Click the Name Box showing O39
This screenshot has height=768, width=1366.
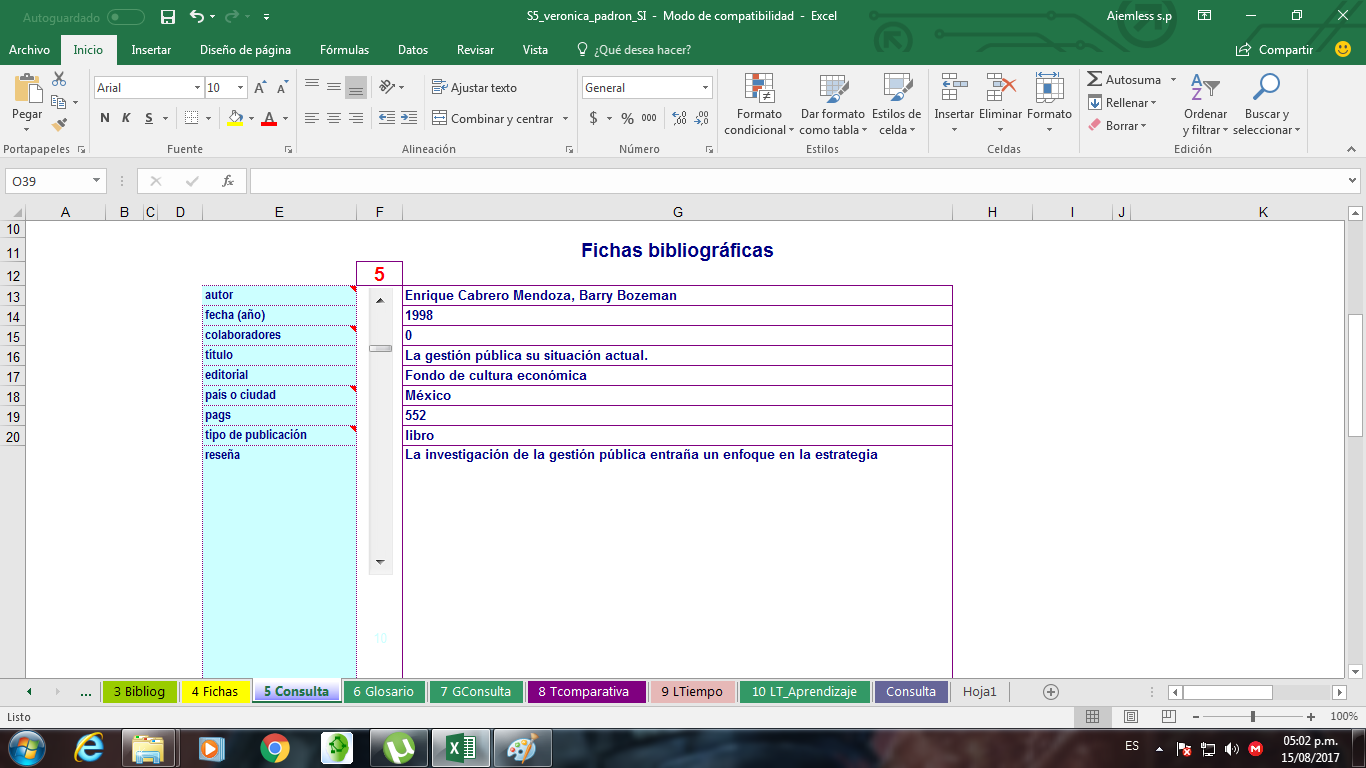(x=45, y=181)
